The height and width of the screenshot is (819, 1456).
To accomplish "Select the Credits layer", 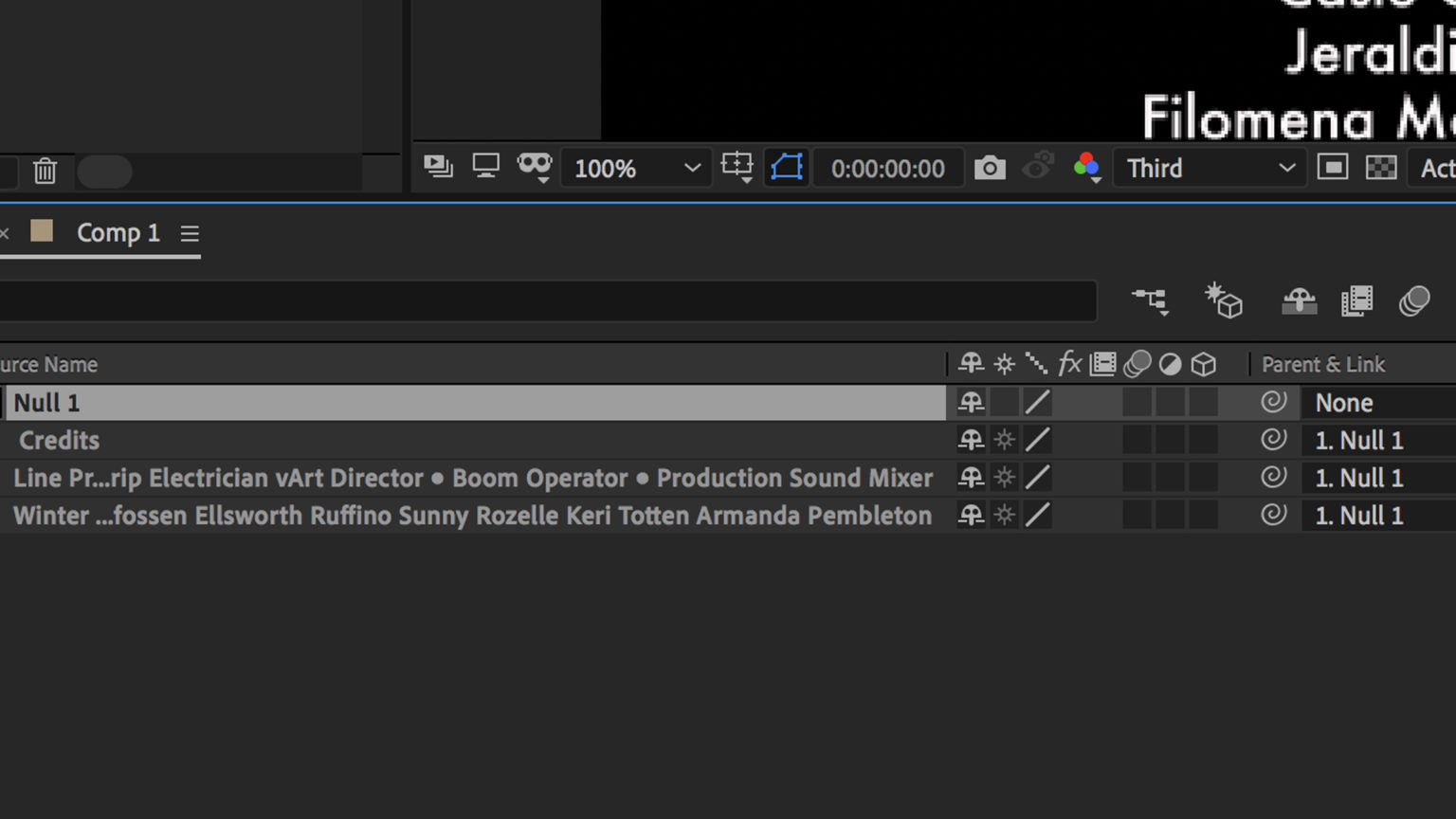I will coord(60,440).
